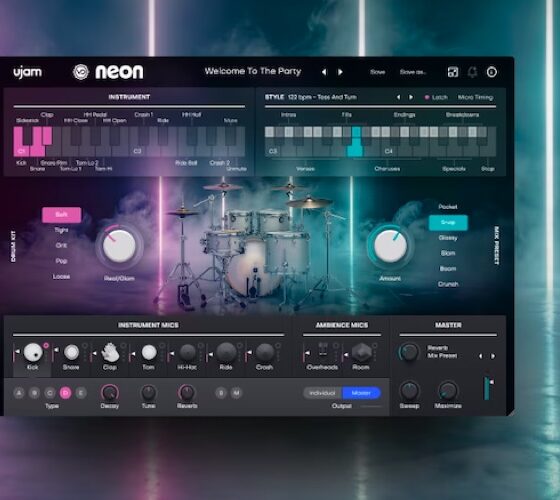
Task: Open the notifications bell icon
Action: pyautogui.click(x=472, y=72)
